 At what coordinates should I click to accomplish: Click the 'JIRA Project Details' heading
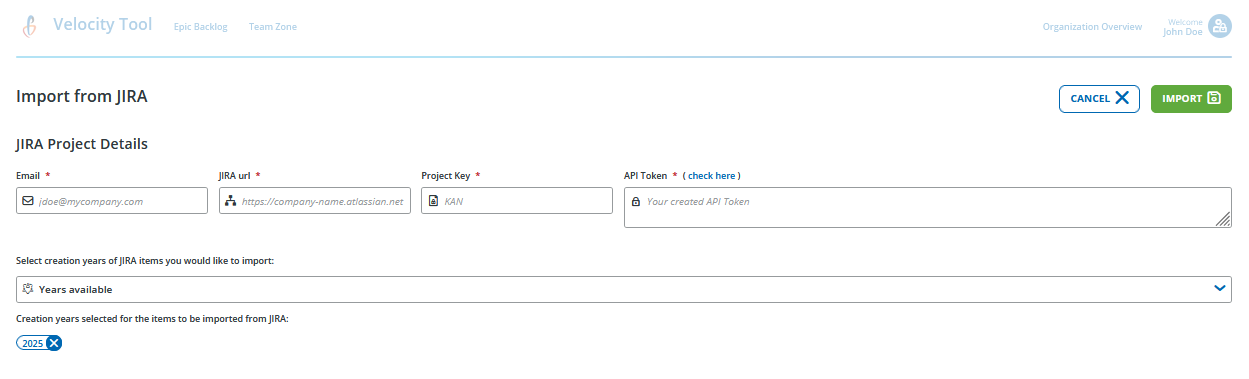pos(82,144)
